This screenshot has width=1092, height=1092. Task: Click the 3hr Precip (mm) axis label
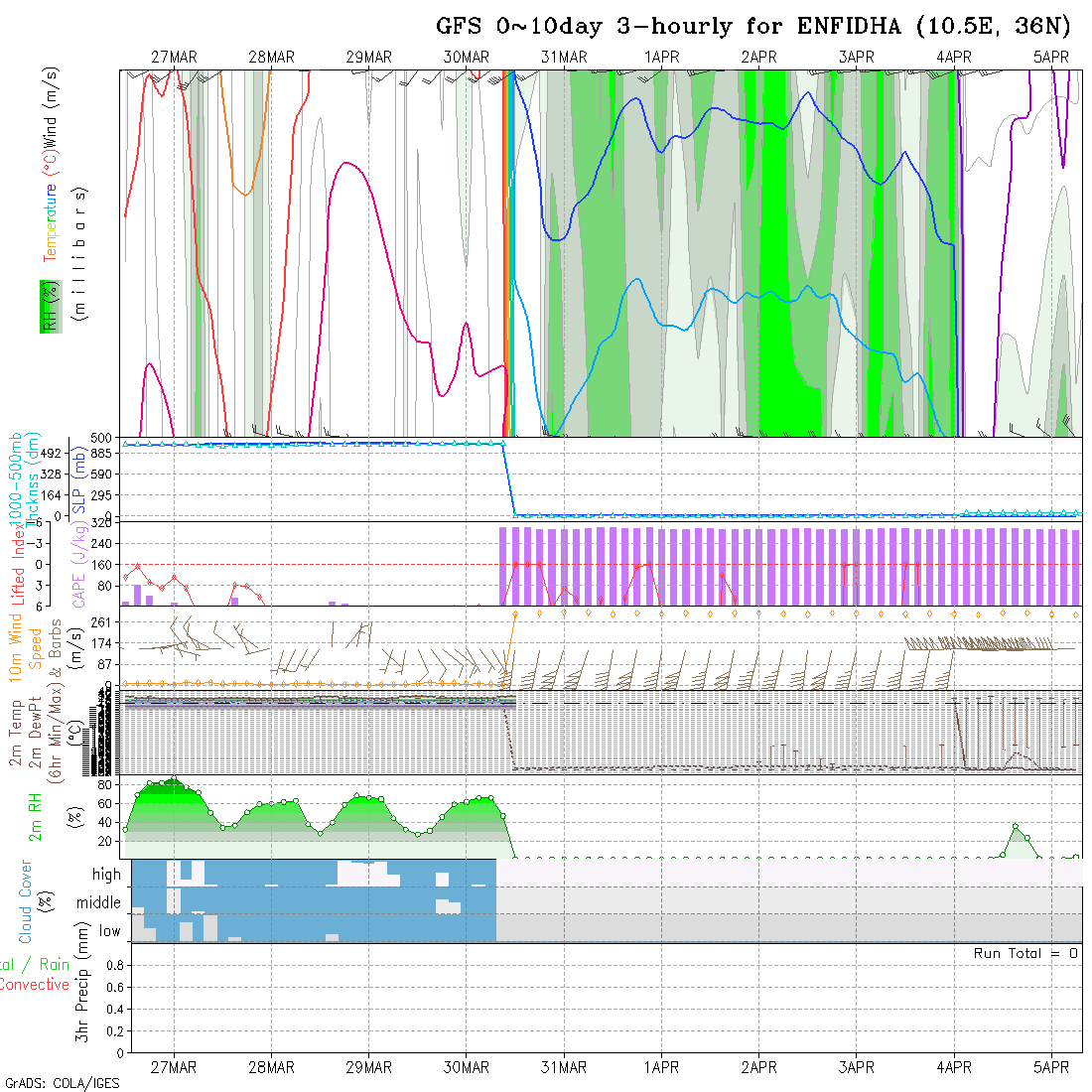click(85, 998)
